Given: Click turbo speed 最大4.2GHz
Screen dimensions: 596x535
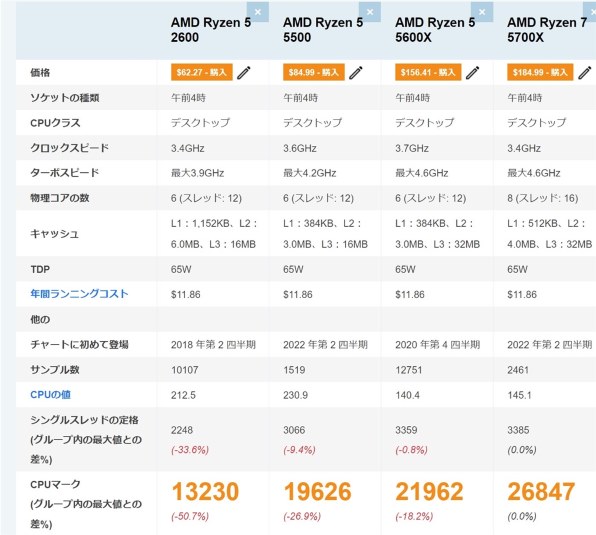Looking at the screenshot, I should coord(309,173).
